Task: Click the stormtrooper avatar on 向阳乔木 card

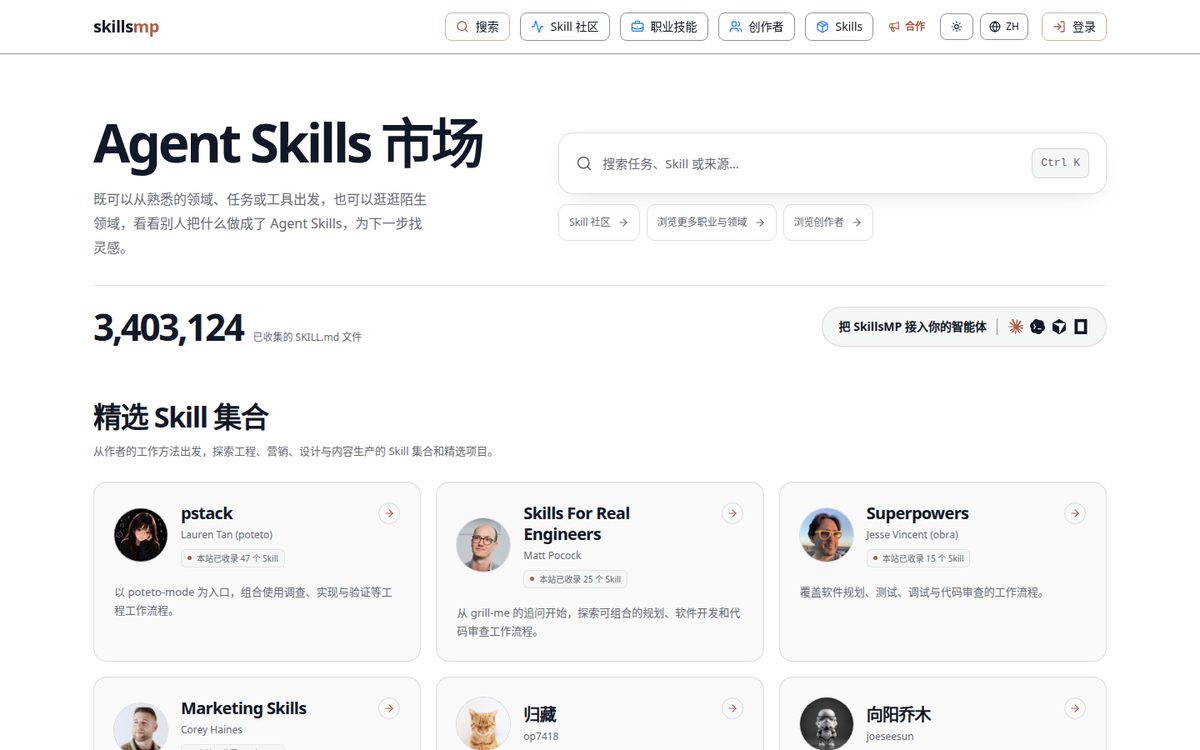Action: pos(827,724)
